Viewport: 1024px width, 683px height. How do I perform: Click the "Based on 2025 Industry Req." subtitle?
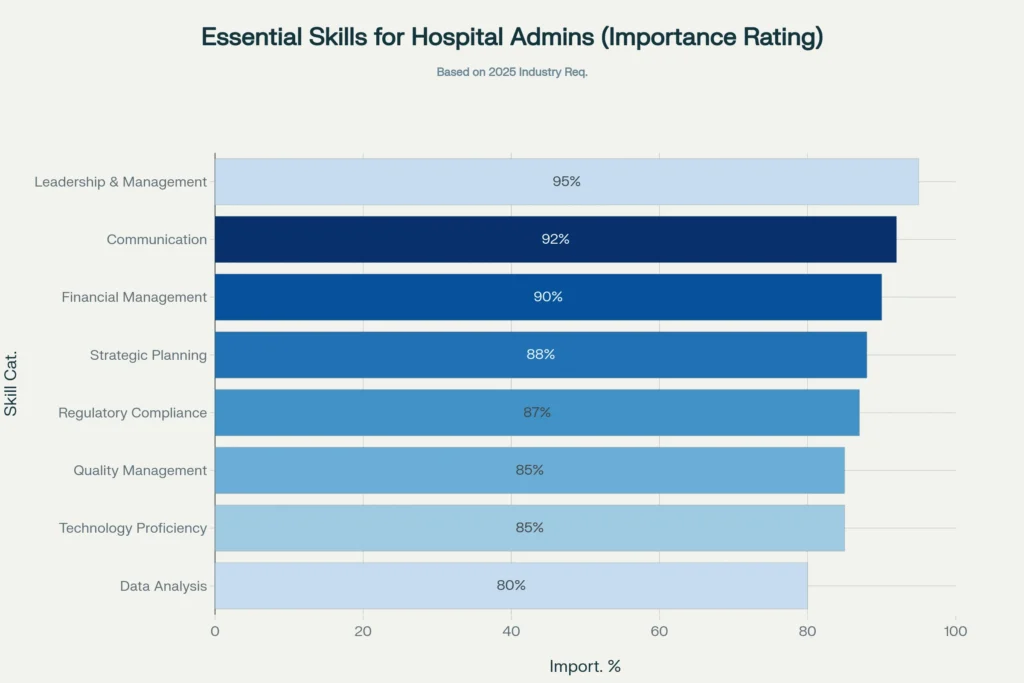tap(512, 72)
